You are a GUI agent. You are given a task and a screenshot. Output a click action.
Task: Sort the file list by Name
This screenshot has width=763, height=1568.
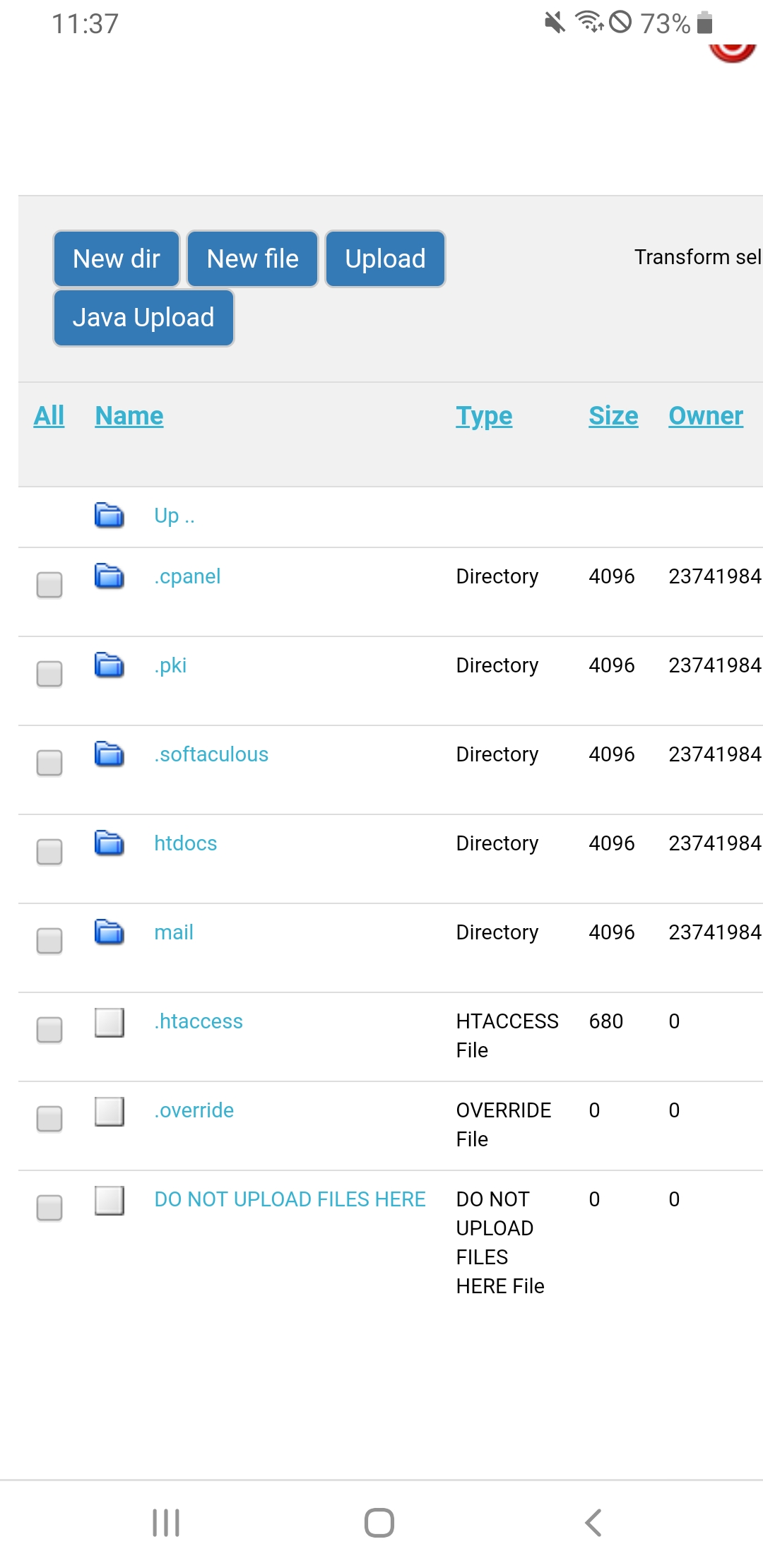click(129, 416)
